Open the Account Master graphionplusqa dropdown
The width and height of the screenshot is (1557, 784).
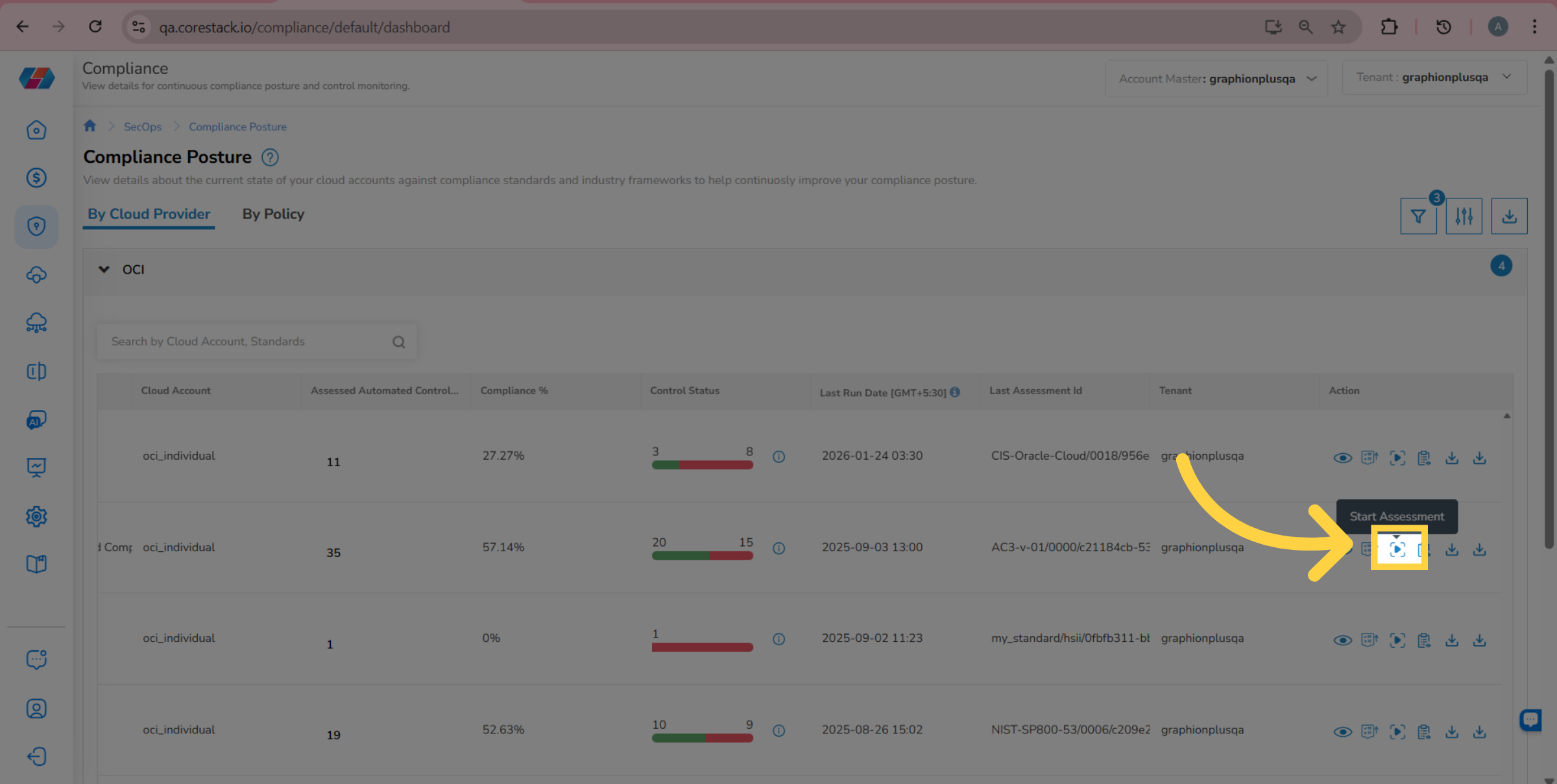(x=1216, y=78)
